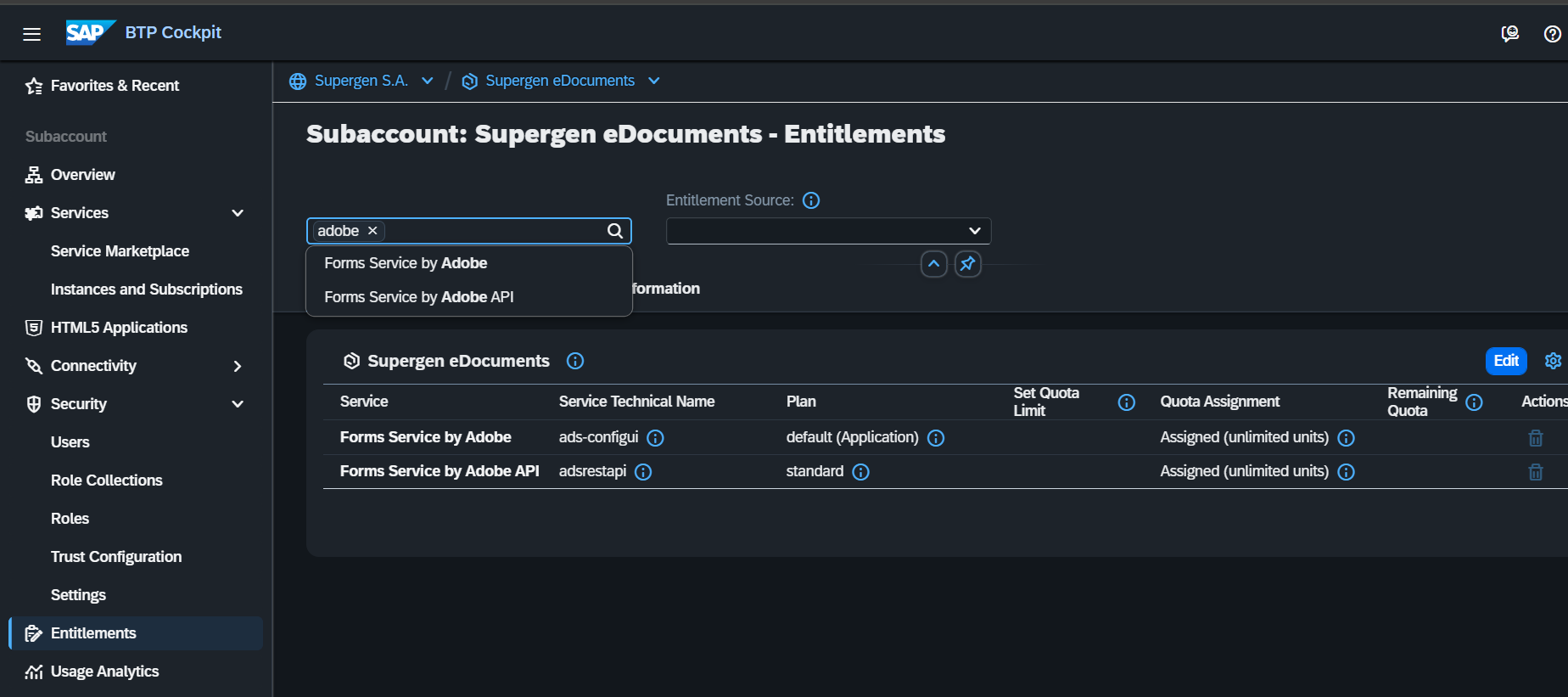Viewport: 1568px width, 697px height.
Task: Expand the Connectivity sidebar section
Action: (x=238, y=366)
